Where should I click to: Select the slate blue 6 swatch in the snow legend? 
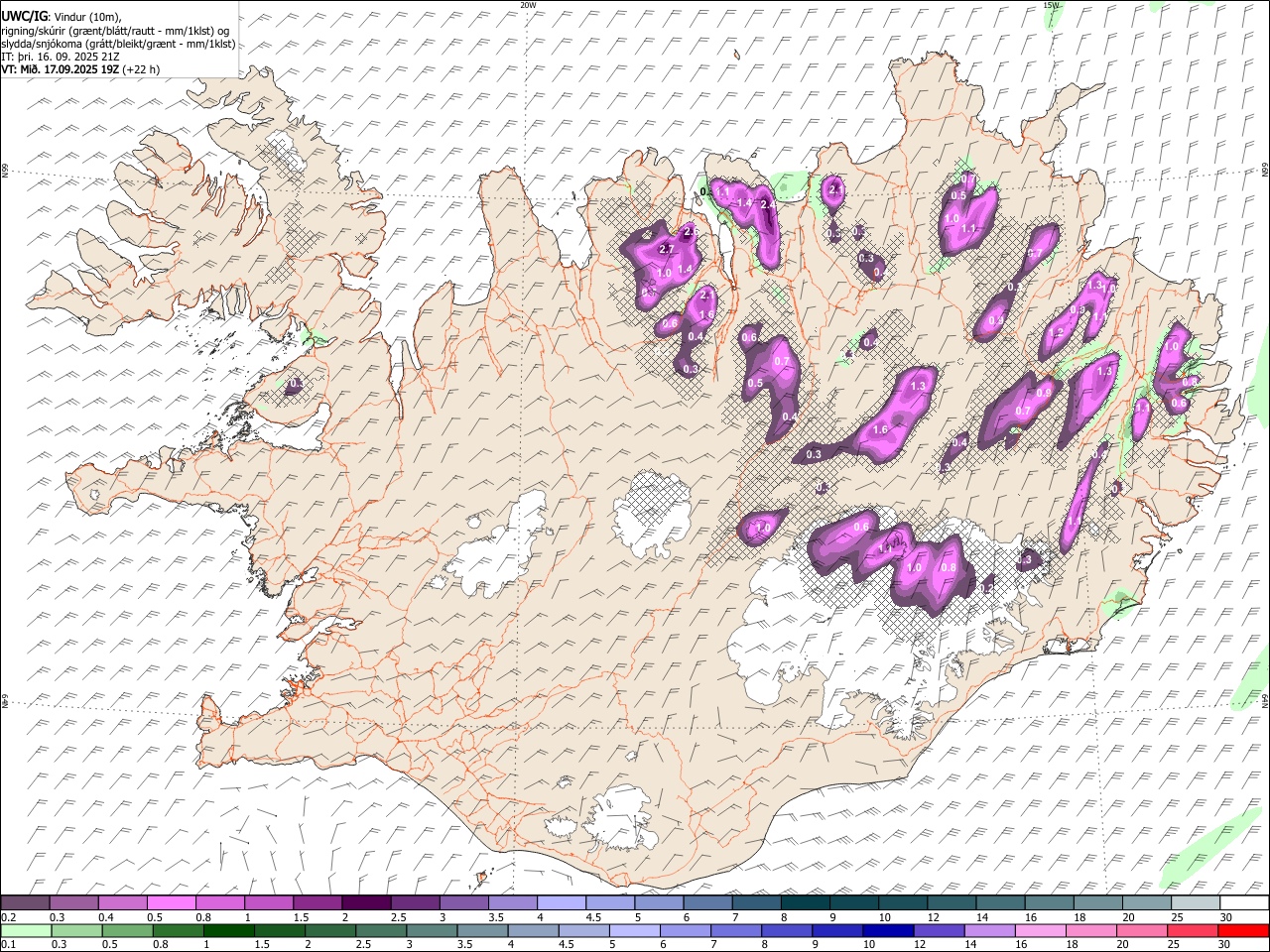click(707, 902)
